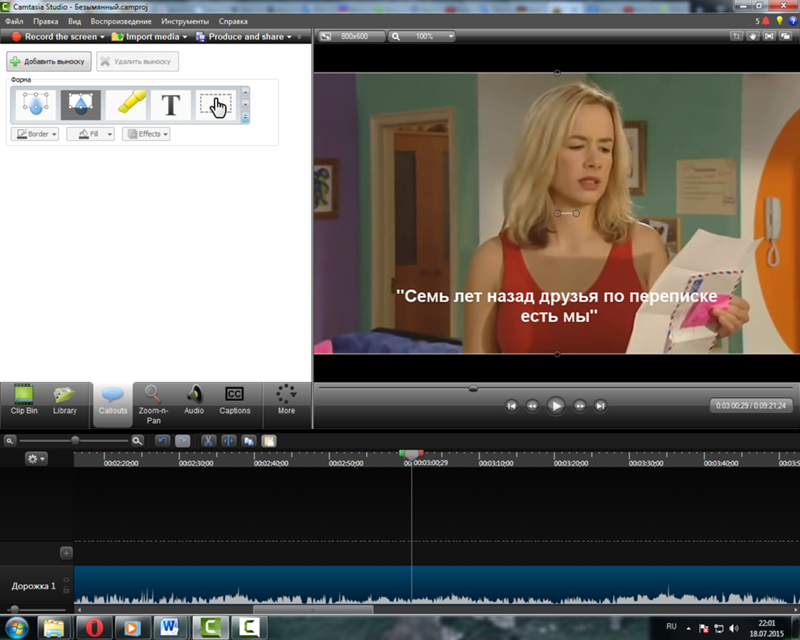Open the 100% preview zoom dropdown

[422, 36]
